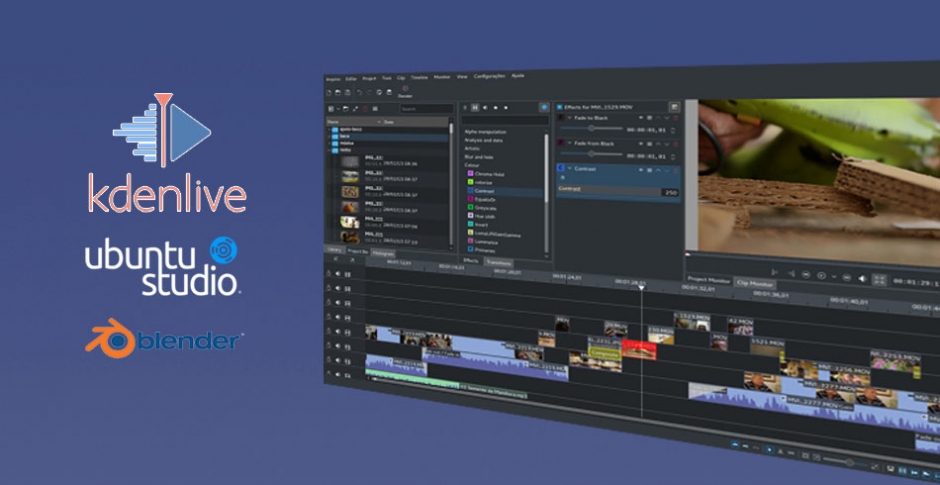Click the open project folder icon
This screenshot has height=485, width=940.
[x=338, y=92]
